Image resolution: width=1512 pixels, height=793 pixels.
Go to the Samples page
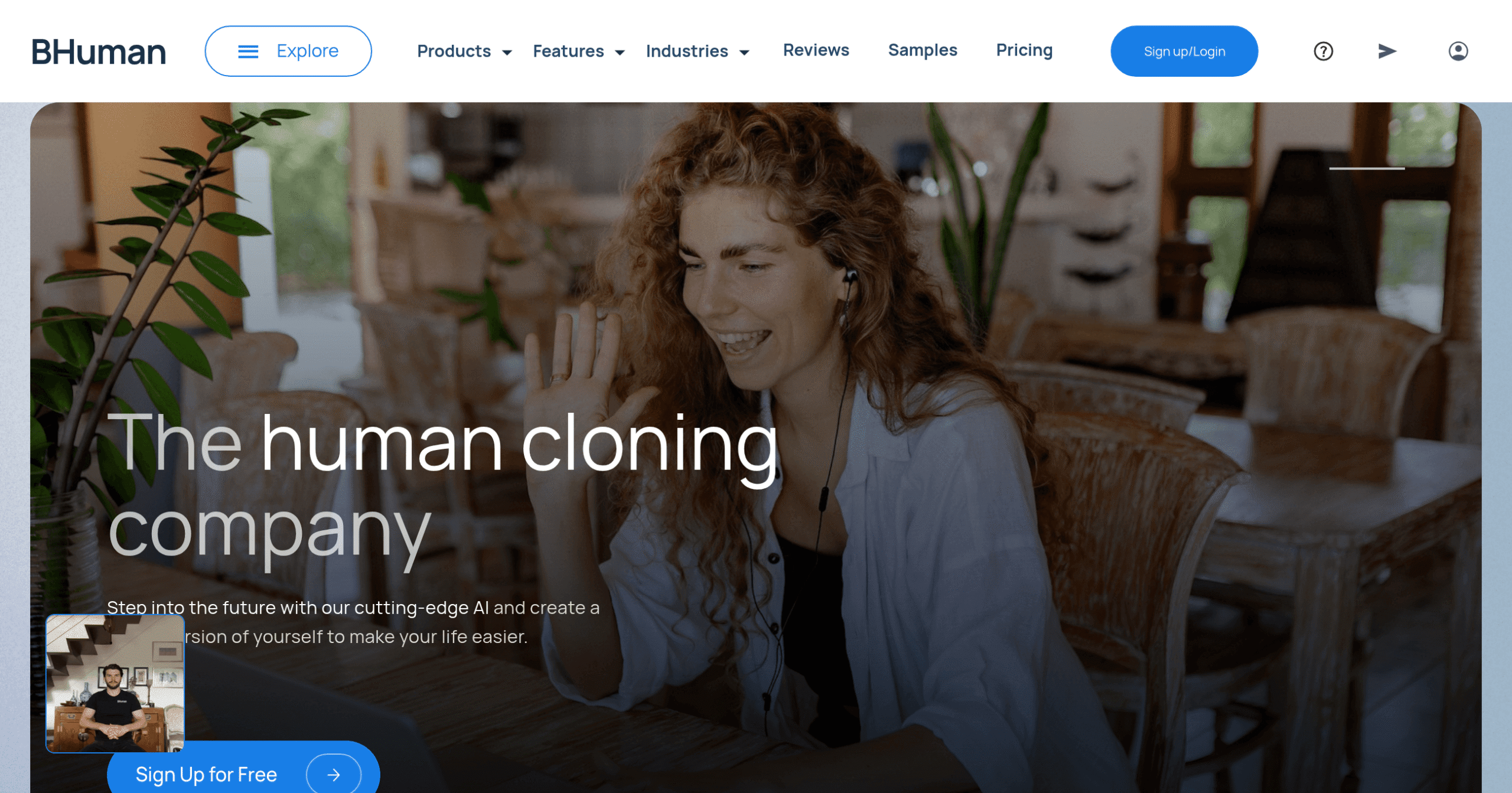click(x=922, y=50)
